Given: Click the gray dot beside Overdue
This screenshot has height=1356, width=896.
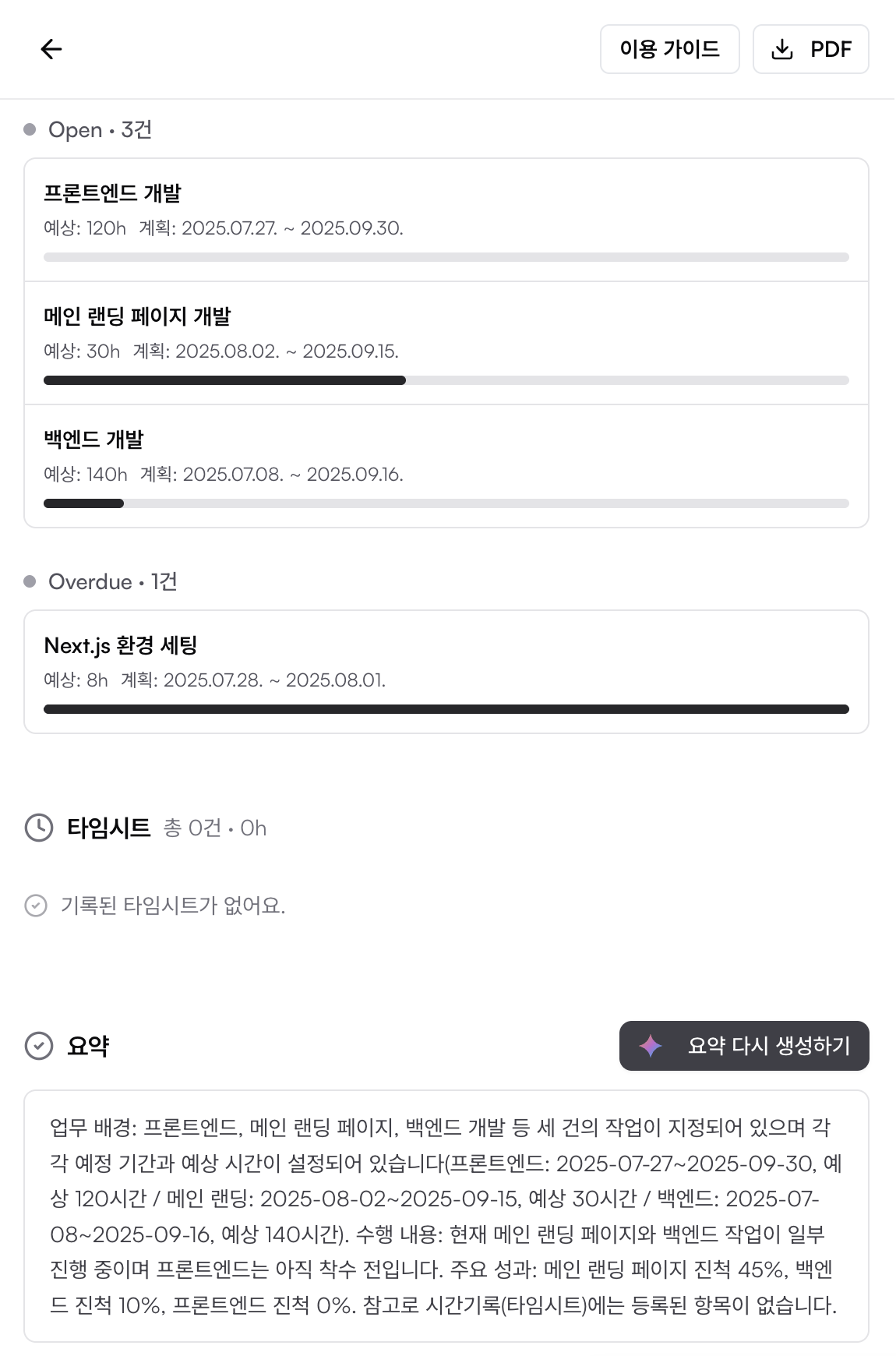Looking at the screenshot, I should (x=30, y=581).
